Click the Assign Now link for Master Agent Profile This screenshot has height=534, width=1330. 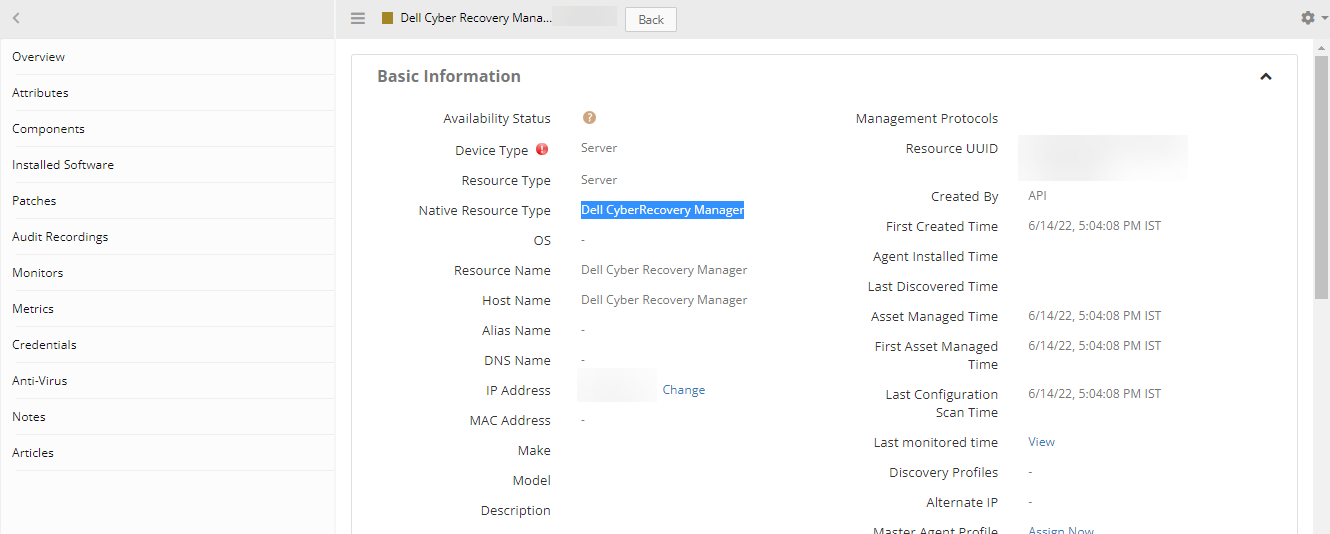point(1061,529)
